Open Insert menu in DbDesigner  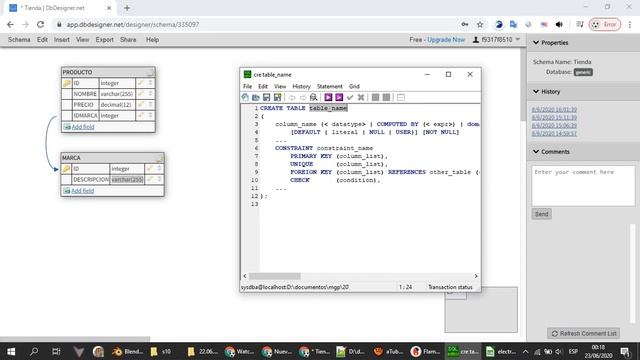tap(62, 40)
